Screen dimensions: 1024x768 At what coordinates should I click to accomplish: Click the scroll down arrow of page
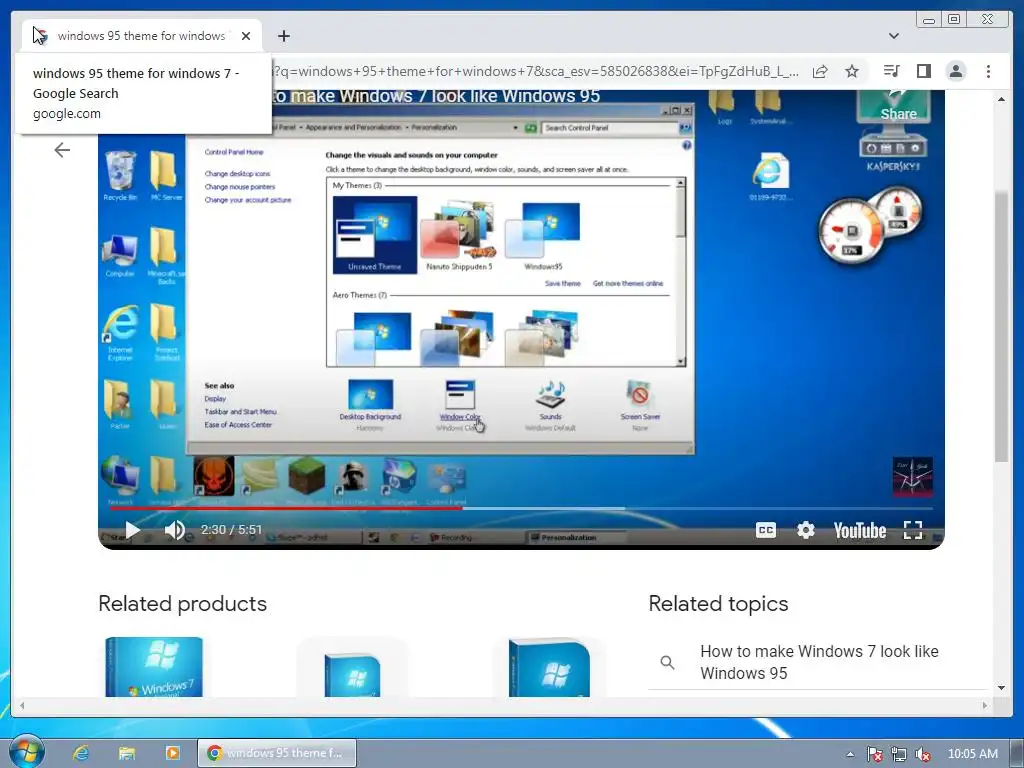[x=1001, y=688]
